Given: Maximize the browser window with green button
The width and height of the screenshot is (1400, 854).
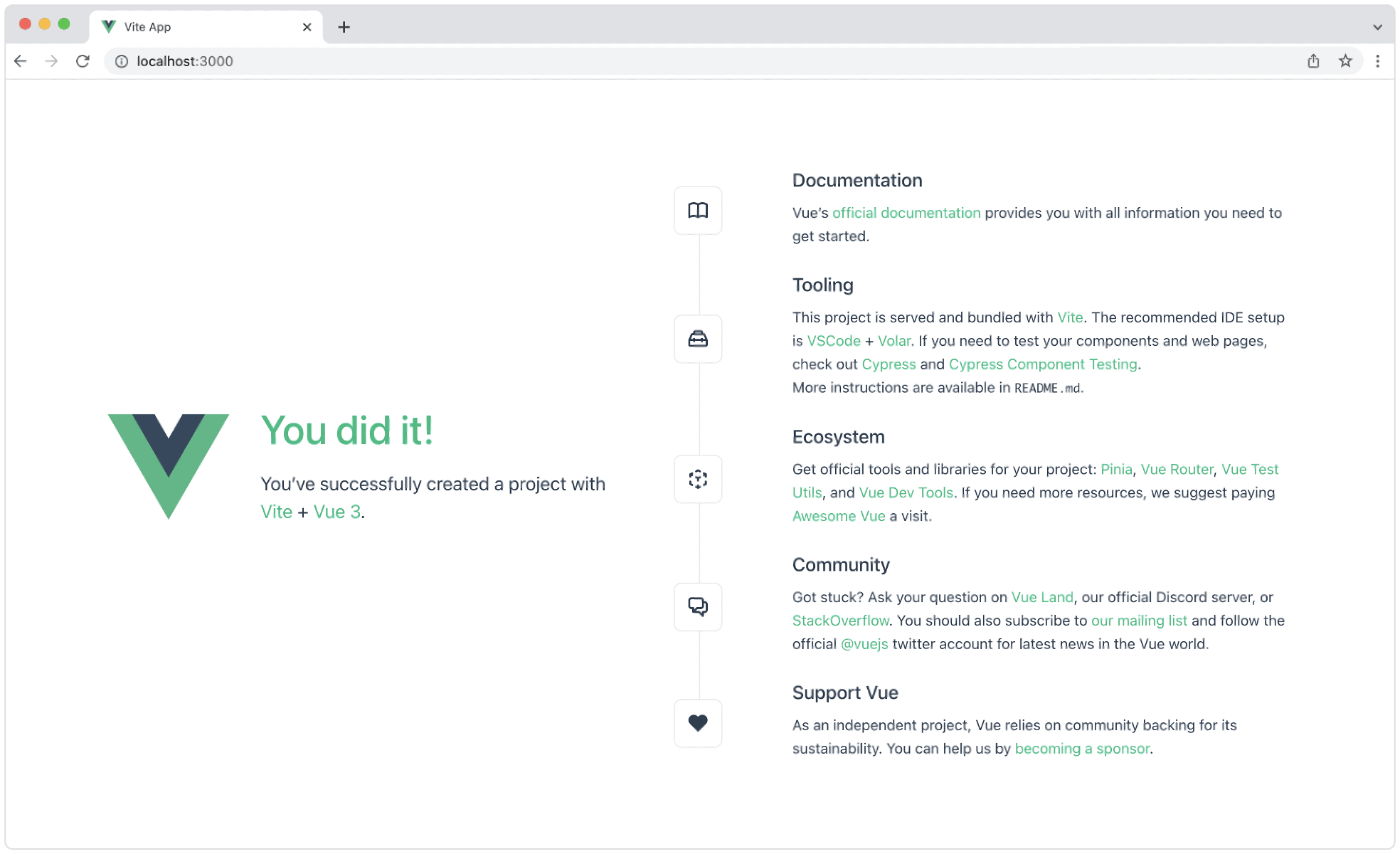Looking at the screenshot, I should 64,23.
